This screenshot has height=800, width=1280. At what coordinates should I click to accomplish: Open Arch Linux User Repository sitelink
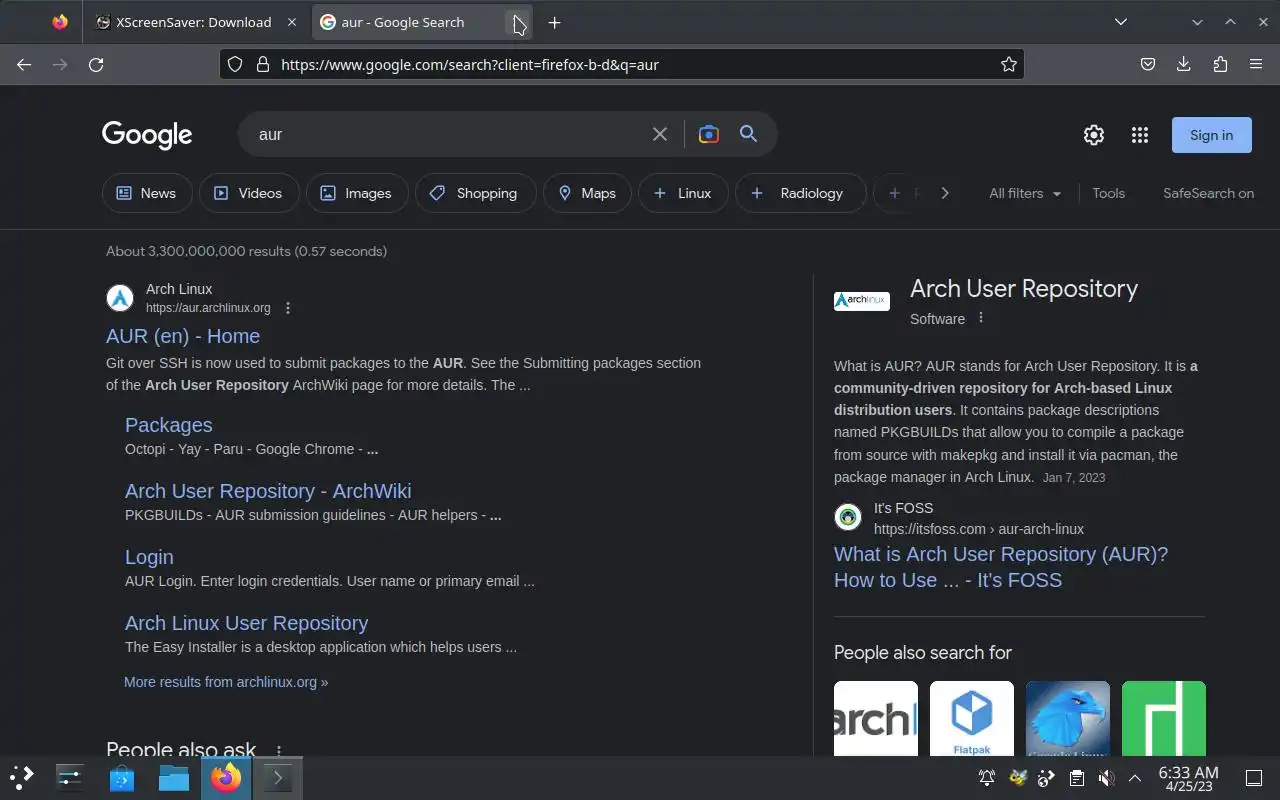pos(246,623)
